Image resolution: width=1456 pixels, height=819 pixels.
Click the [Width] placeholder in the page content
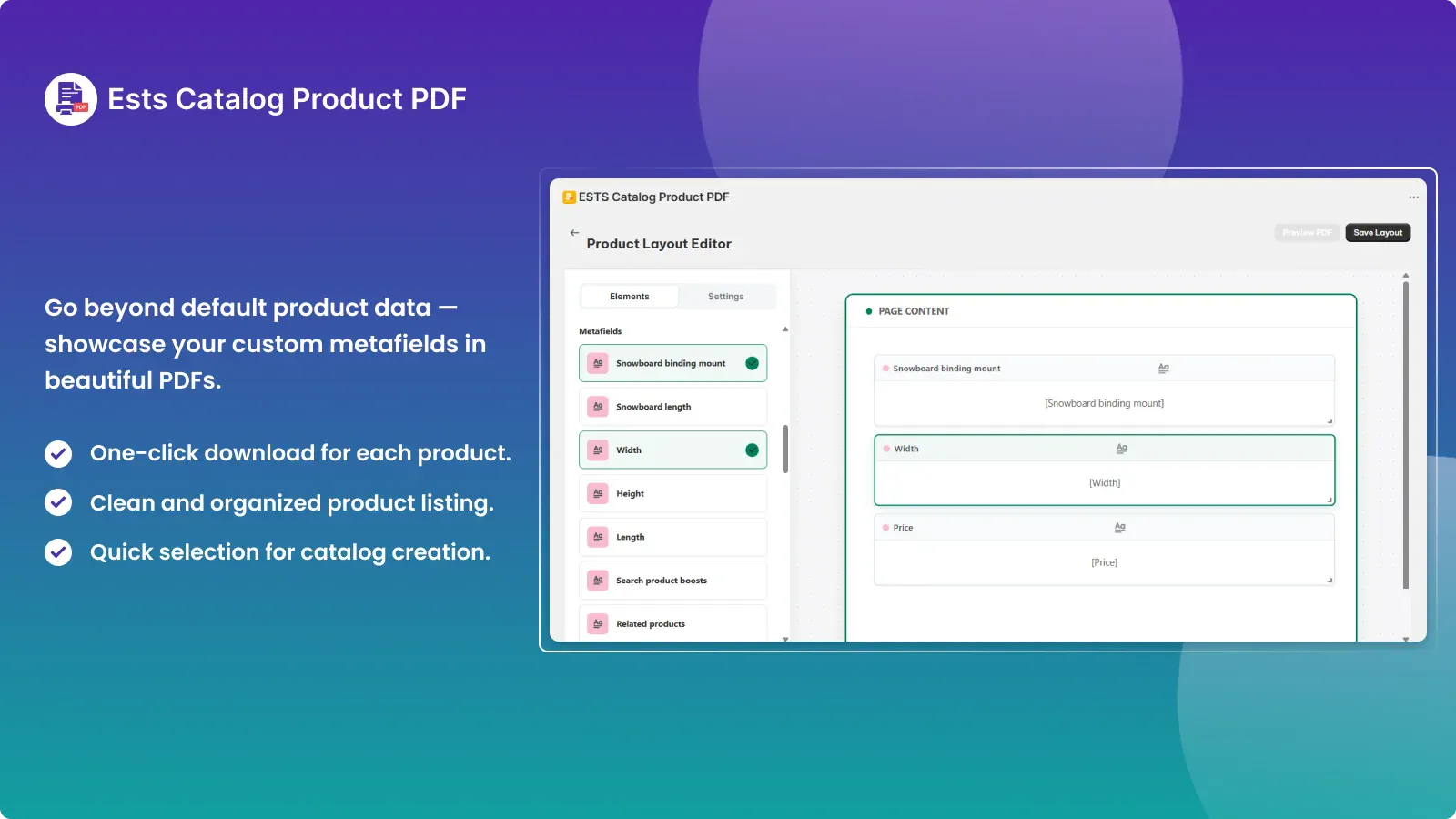1105,483
